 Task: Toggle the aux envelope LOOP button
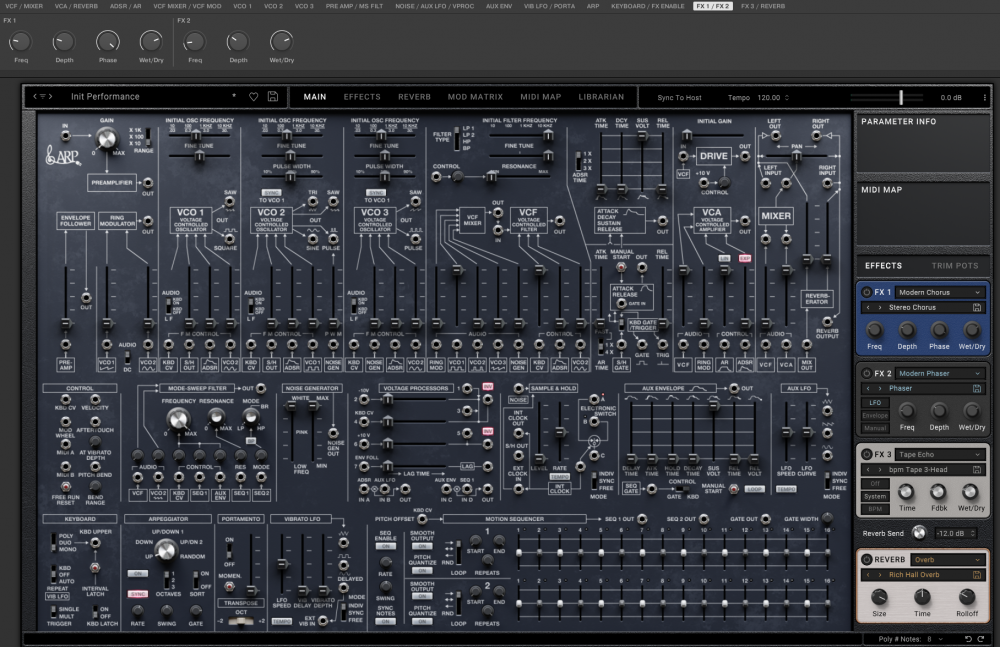pyautogui.click(x=755, y=489)
